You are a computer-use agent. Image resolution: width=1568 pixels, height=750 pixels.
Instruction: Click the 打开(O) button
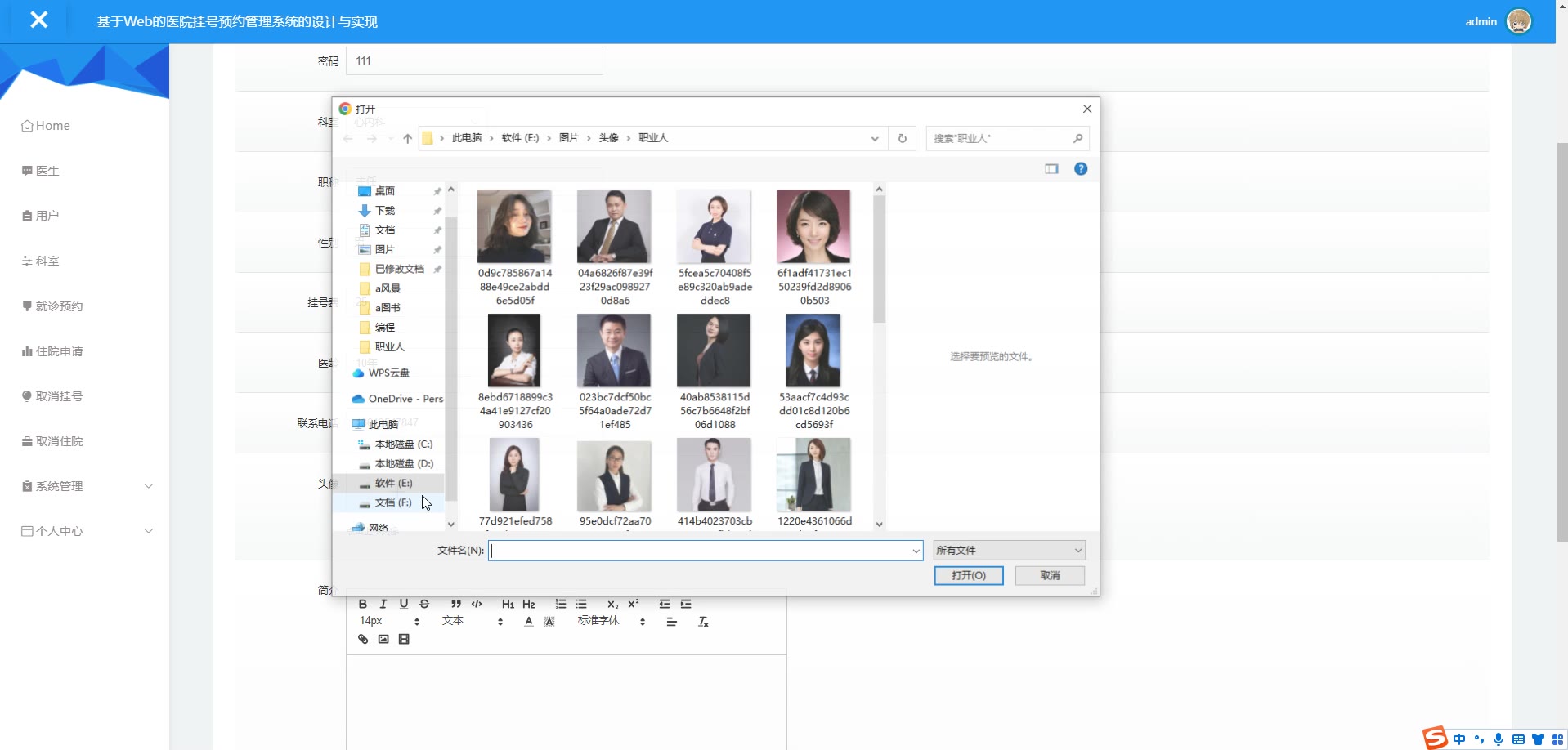pos(969,575)
